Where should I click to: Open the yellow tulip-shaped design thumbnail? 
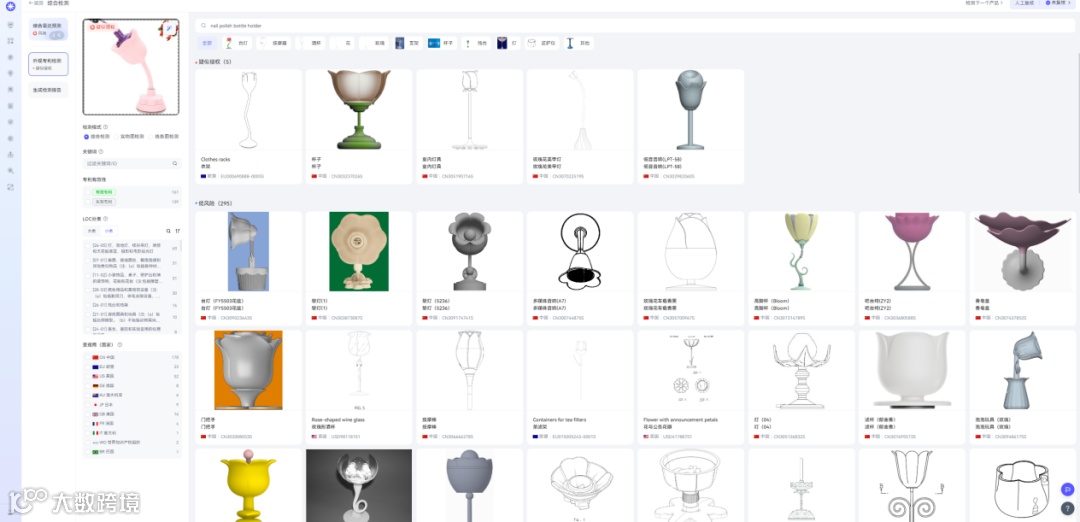(249, 485)
